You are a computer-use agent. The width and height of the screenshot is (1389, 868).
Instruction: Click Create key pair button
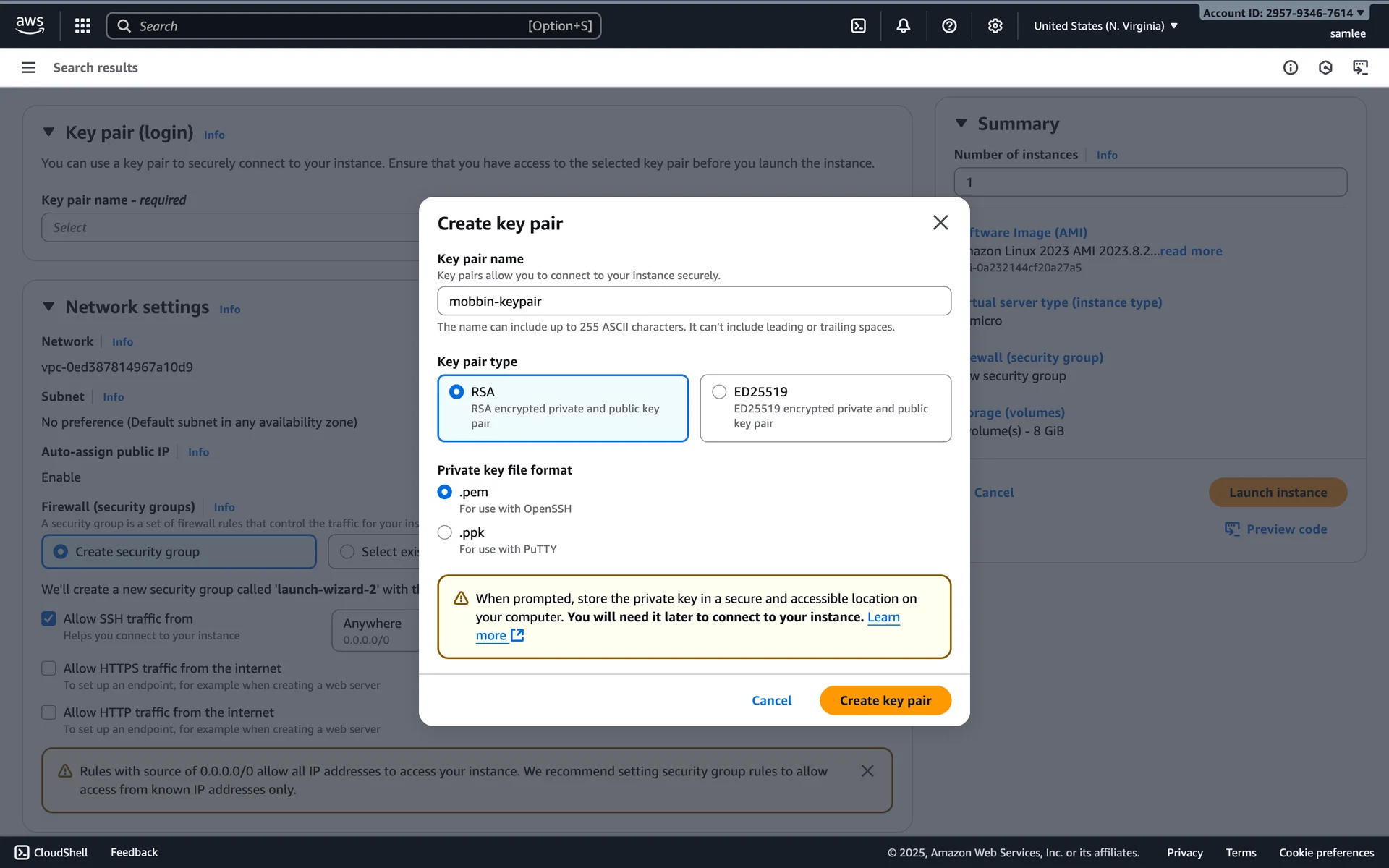pyautogui.click(x=885, y=700)
